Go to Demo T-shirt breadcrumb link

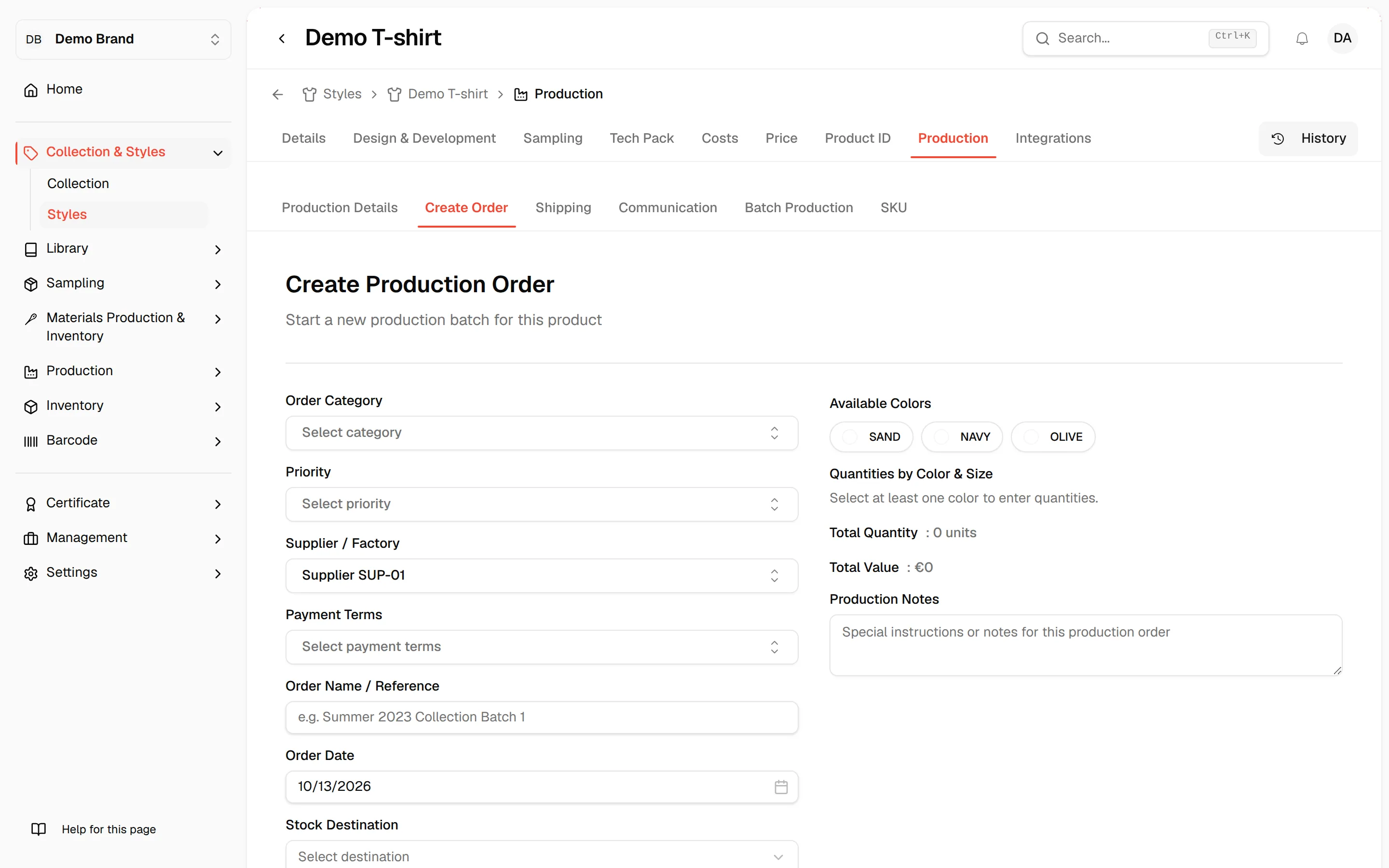(448, 94)
